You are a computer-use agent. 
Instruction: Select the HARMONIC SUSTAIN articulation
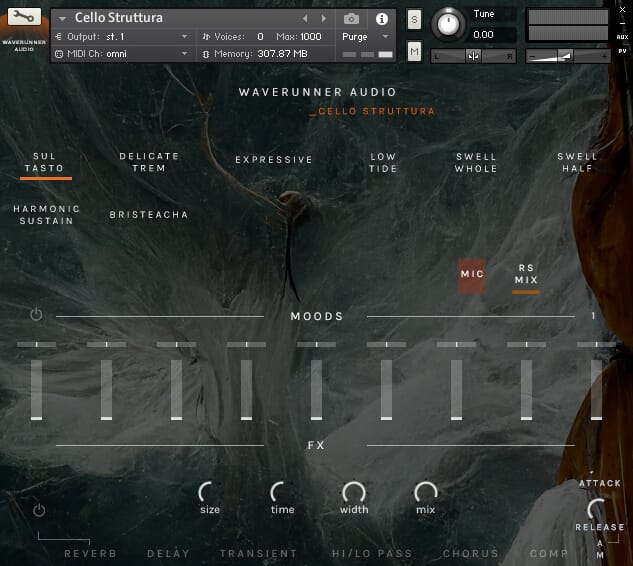46,215
